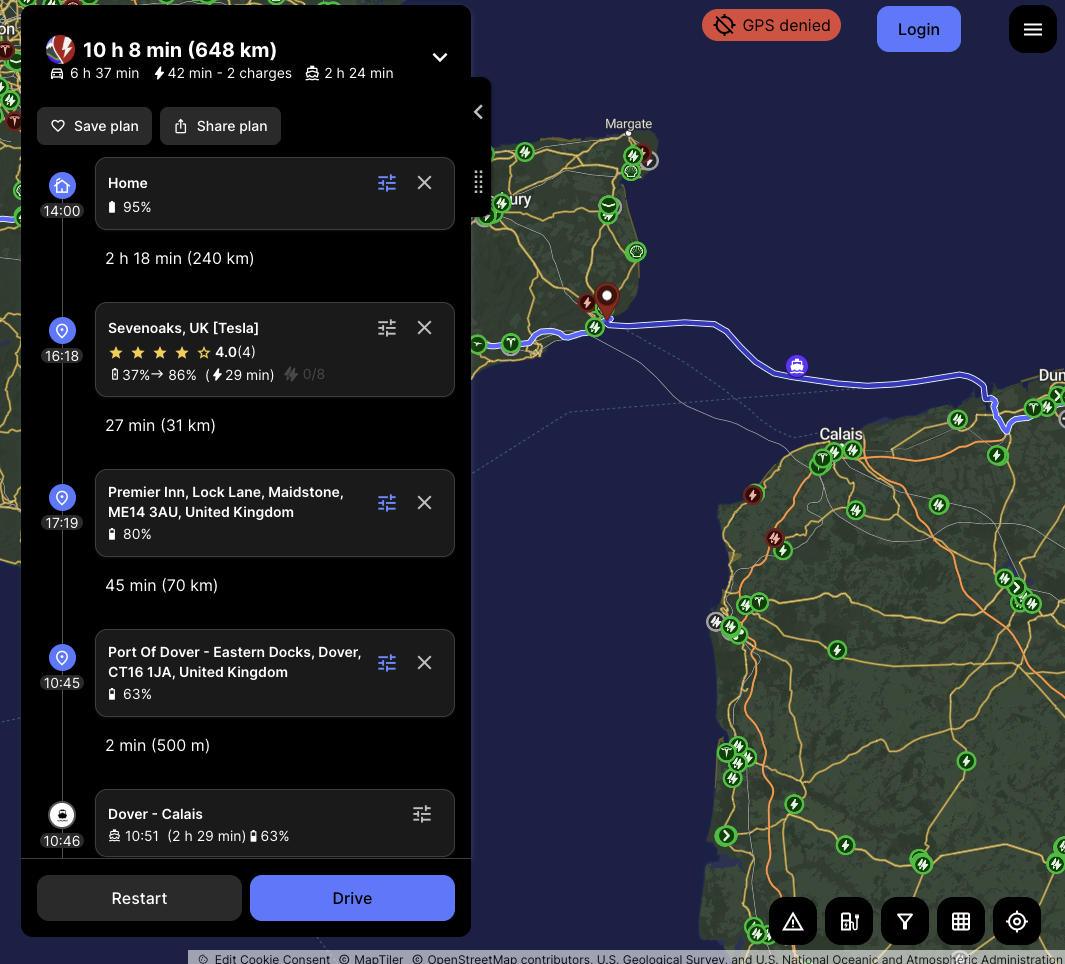Click the Home icon at 14:00

[x=62, y=185]
